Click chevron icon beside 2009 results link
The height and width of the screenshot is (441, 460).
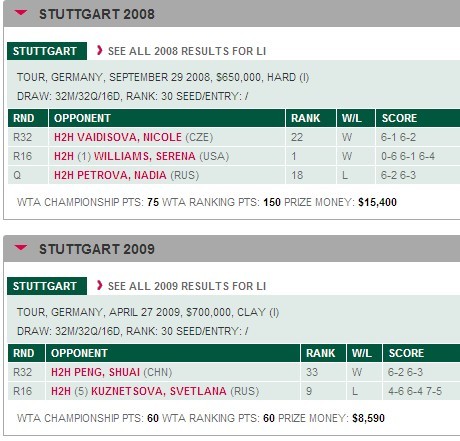pos(99,285)
